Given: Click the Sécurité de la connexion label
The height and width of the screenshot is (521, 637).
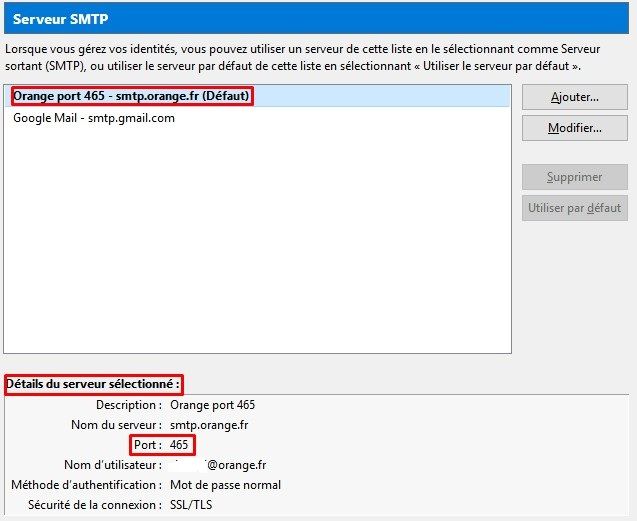Looking at the screenshot, I should pyautogui.click(x=94, y=505).
